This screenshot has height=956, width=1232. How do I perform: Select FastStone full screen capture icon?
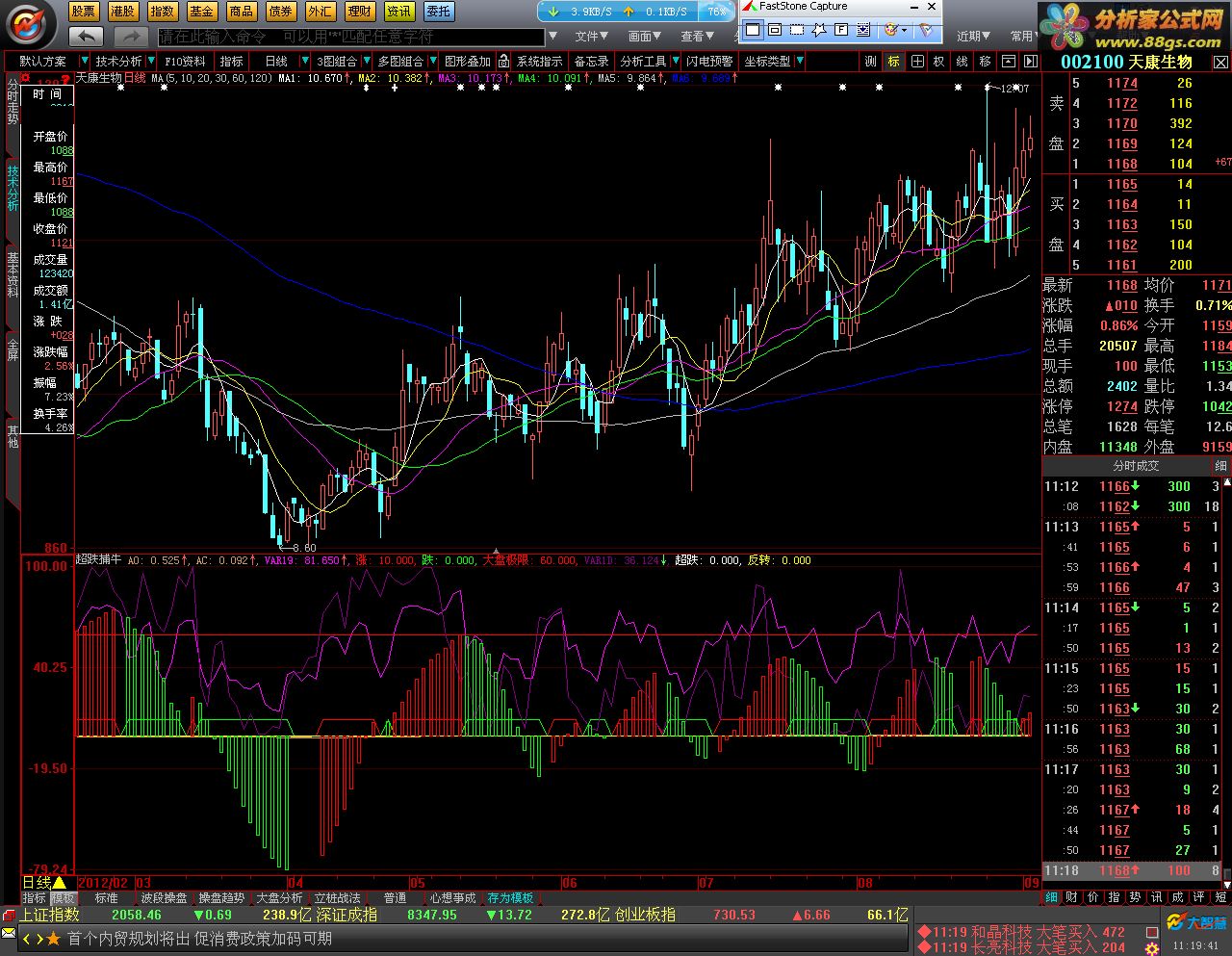tap(841, 30)
